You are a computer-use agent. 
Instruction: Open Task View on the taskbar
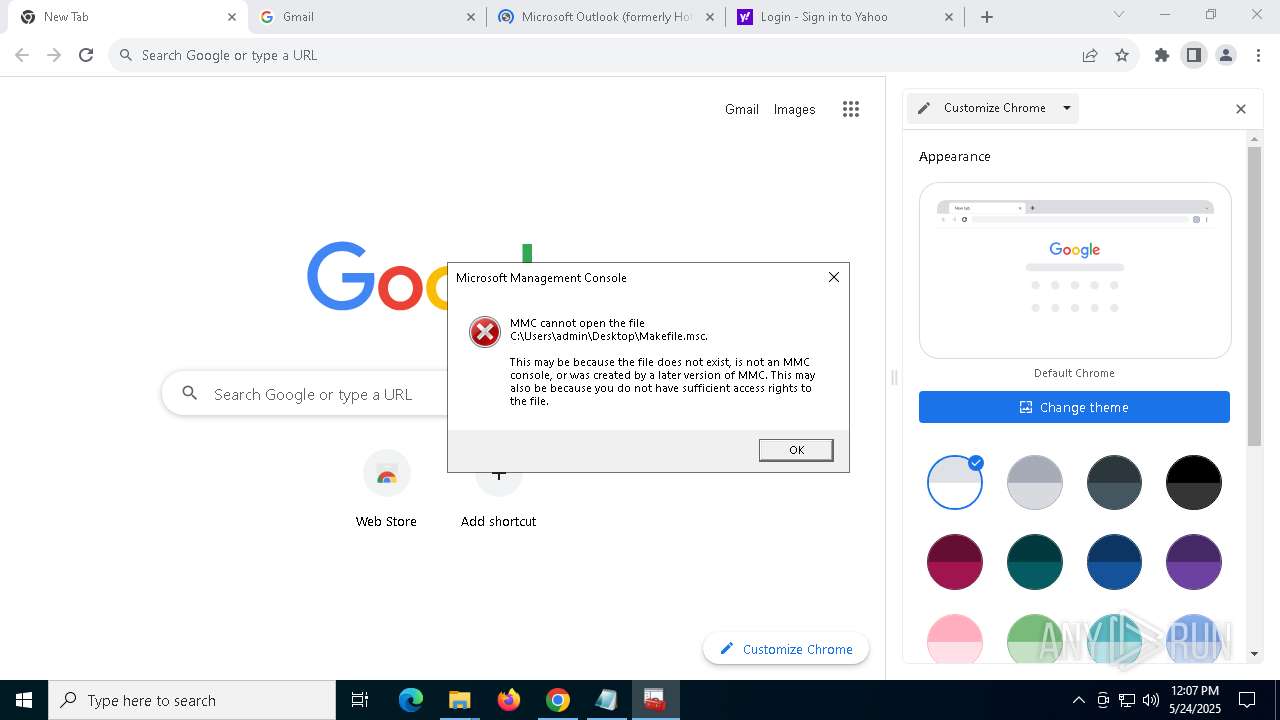click(x=360, y=700)
